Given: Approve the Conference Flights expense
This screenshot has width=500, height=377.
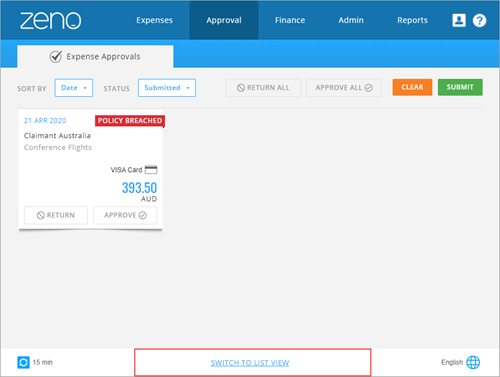Looking at the screenshot, I should 125,215.
